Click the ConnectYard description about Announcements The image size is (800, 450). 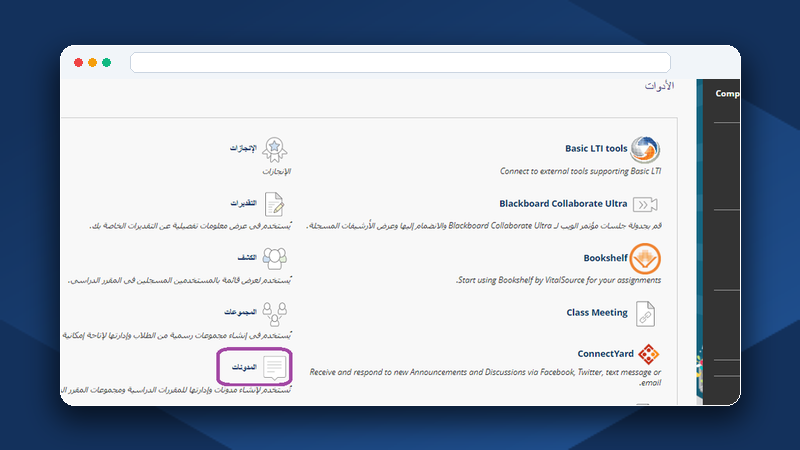(x=485, y=377)
